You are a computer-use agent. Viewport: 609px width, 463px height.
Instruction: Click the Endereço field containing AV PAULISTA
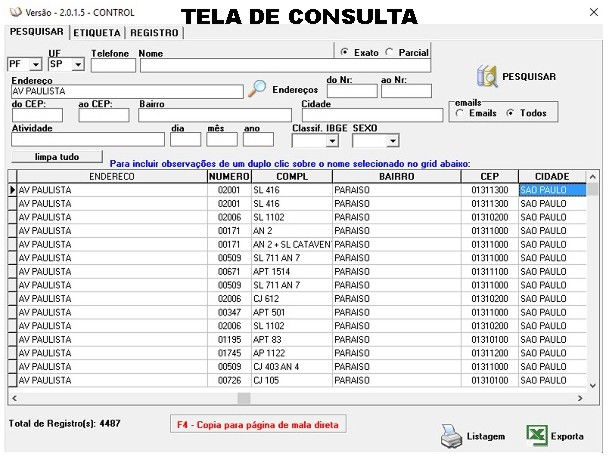[x=127, y=91]
